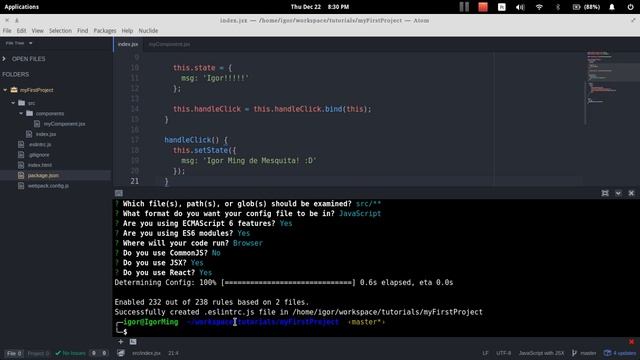The image size is (640, 360).
Task: Show File diagnostics in status bar
Action: tap(14, 353)
